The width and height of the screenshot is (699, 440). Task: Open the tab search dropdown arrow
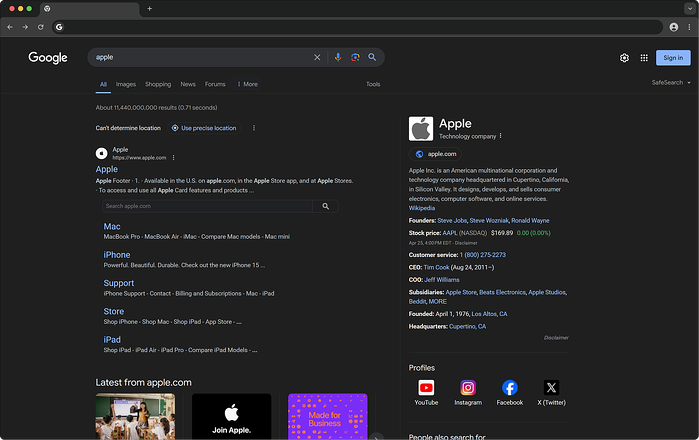click(x=690, y=8)
